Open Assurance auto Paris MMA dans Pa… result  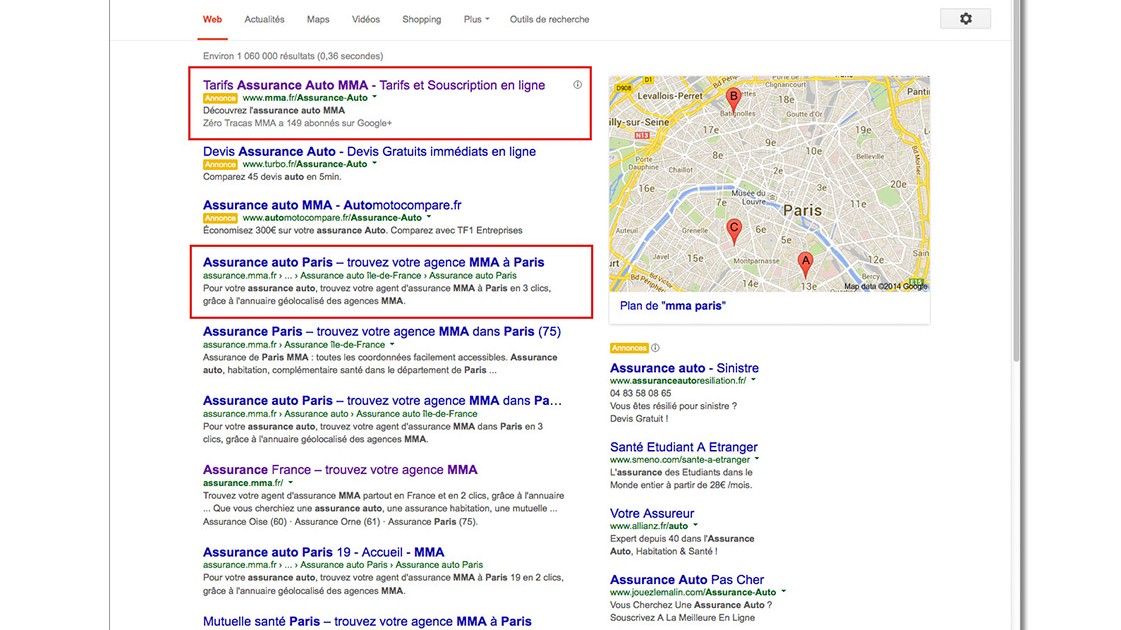[382, 401]
